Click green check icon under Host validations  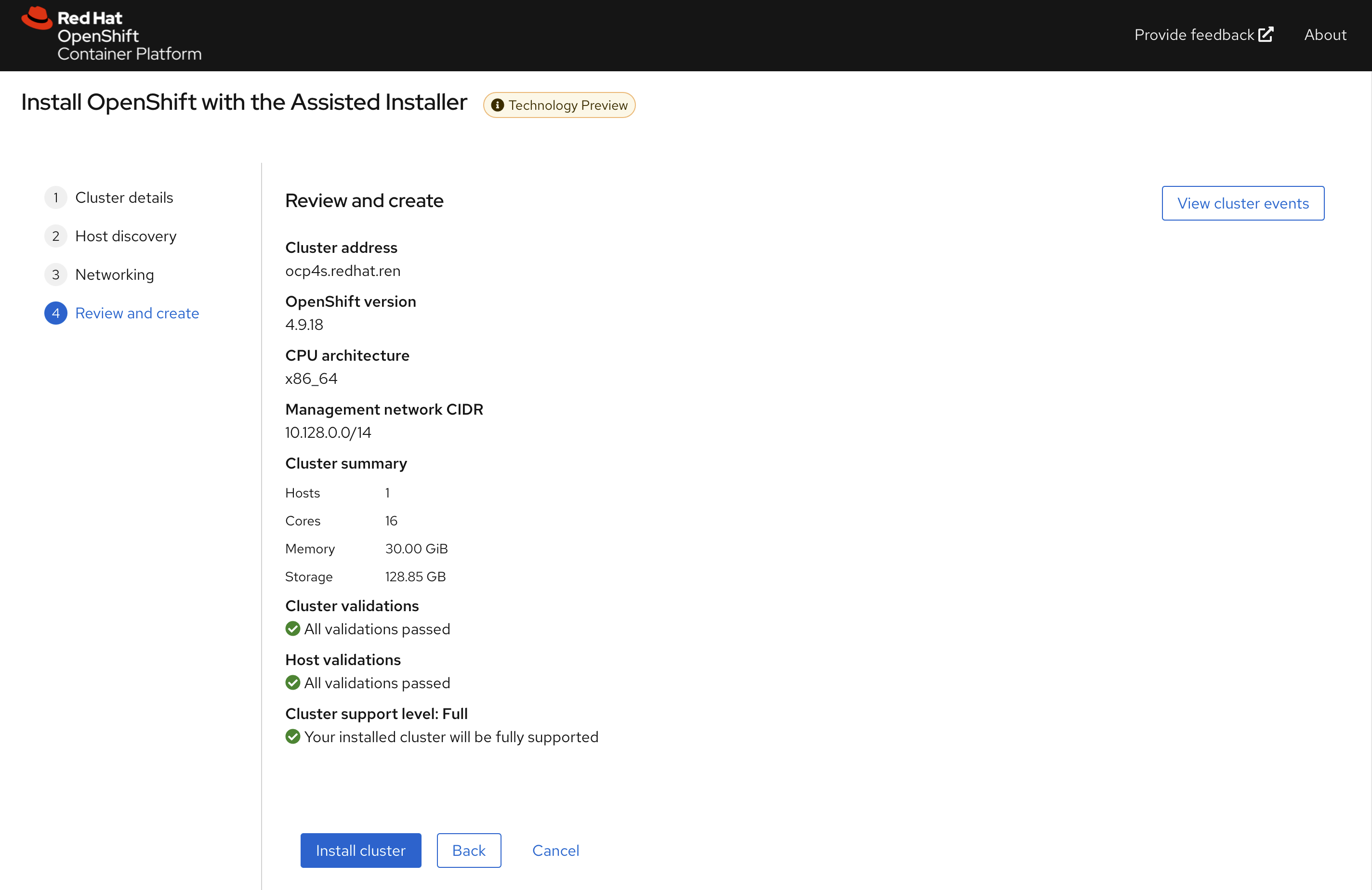[x=293, y=683]
